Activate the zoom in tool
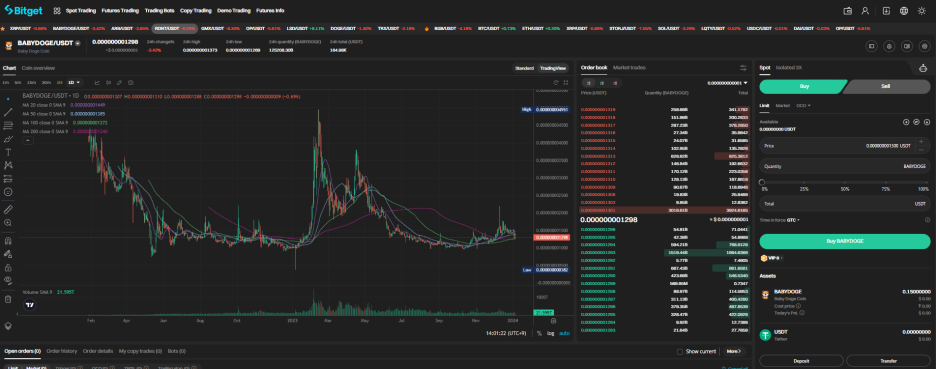The image size is (936, 369). (x=8, y=223)
